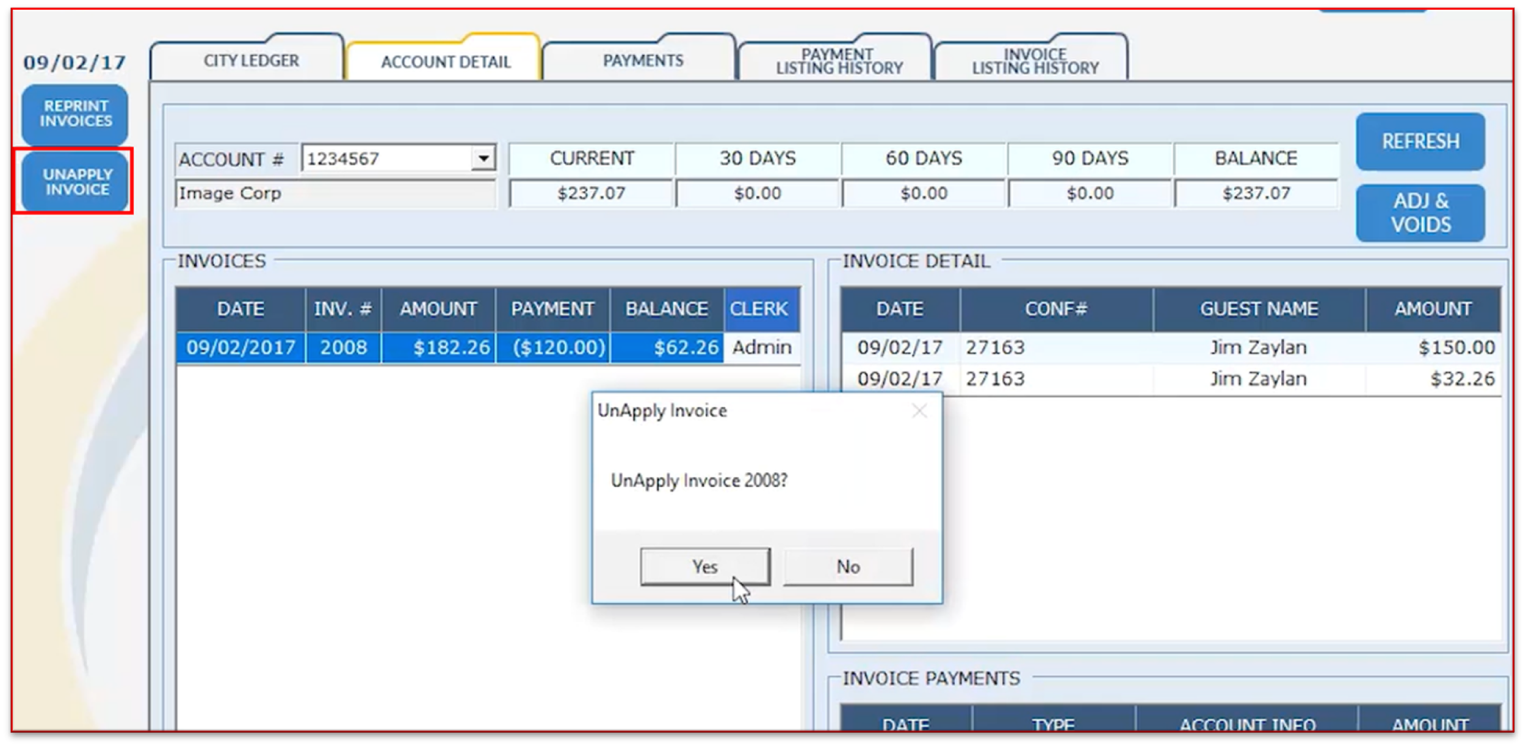The height and width of the screenshot is (747, 1526).
Task: Open Adj & Voids
Action: [x=1419, y=213]
